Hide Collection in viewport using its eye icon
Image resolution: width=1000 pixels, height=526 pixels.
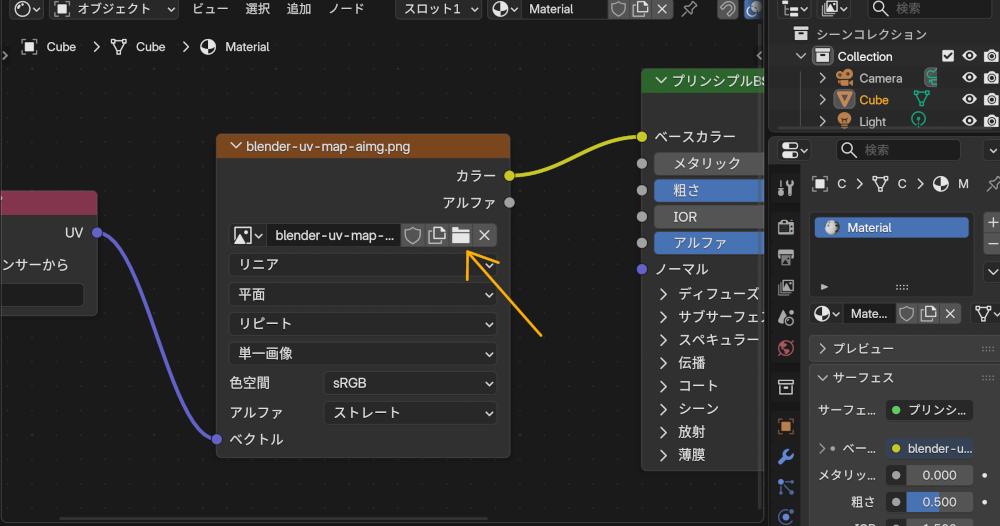969,56
